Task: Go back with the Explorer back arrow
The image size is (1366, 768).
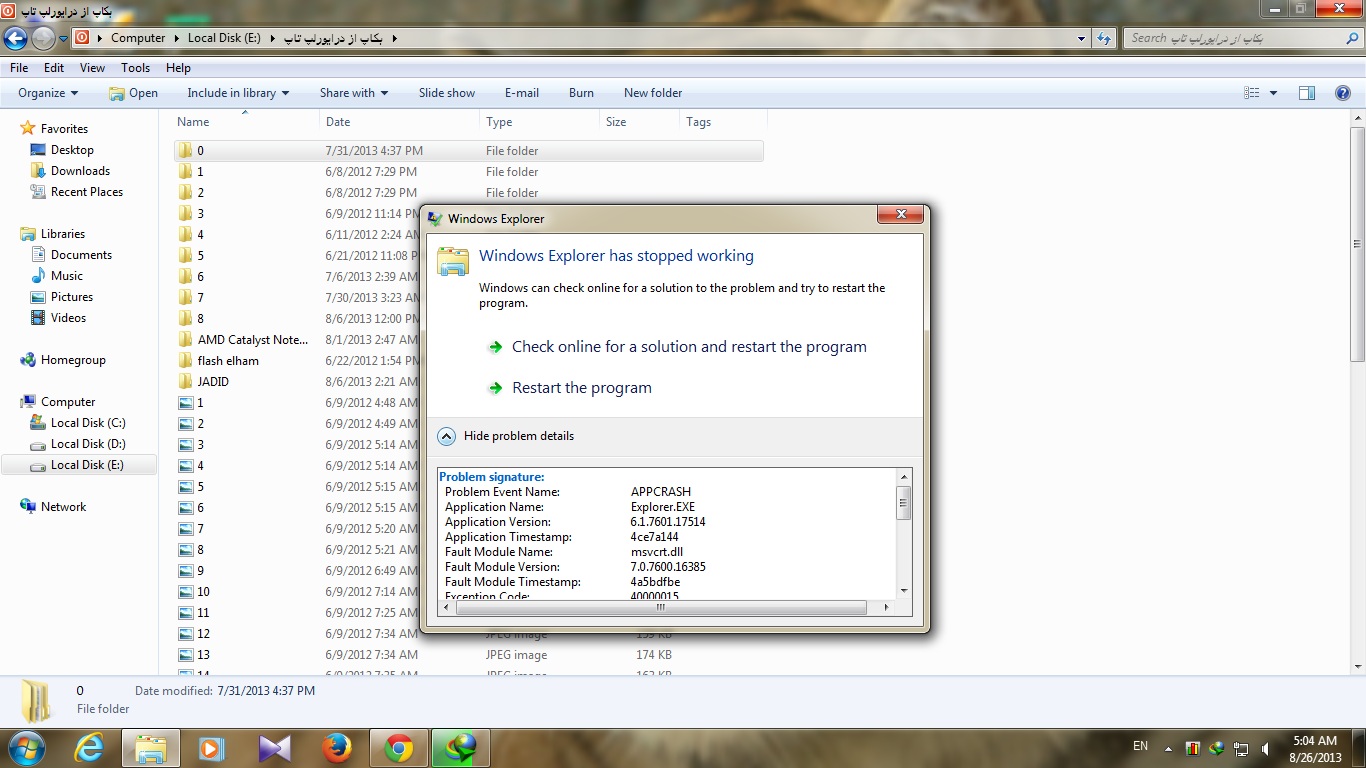Action: point(15,38)
